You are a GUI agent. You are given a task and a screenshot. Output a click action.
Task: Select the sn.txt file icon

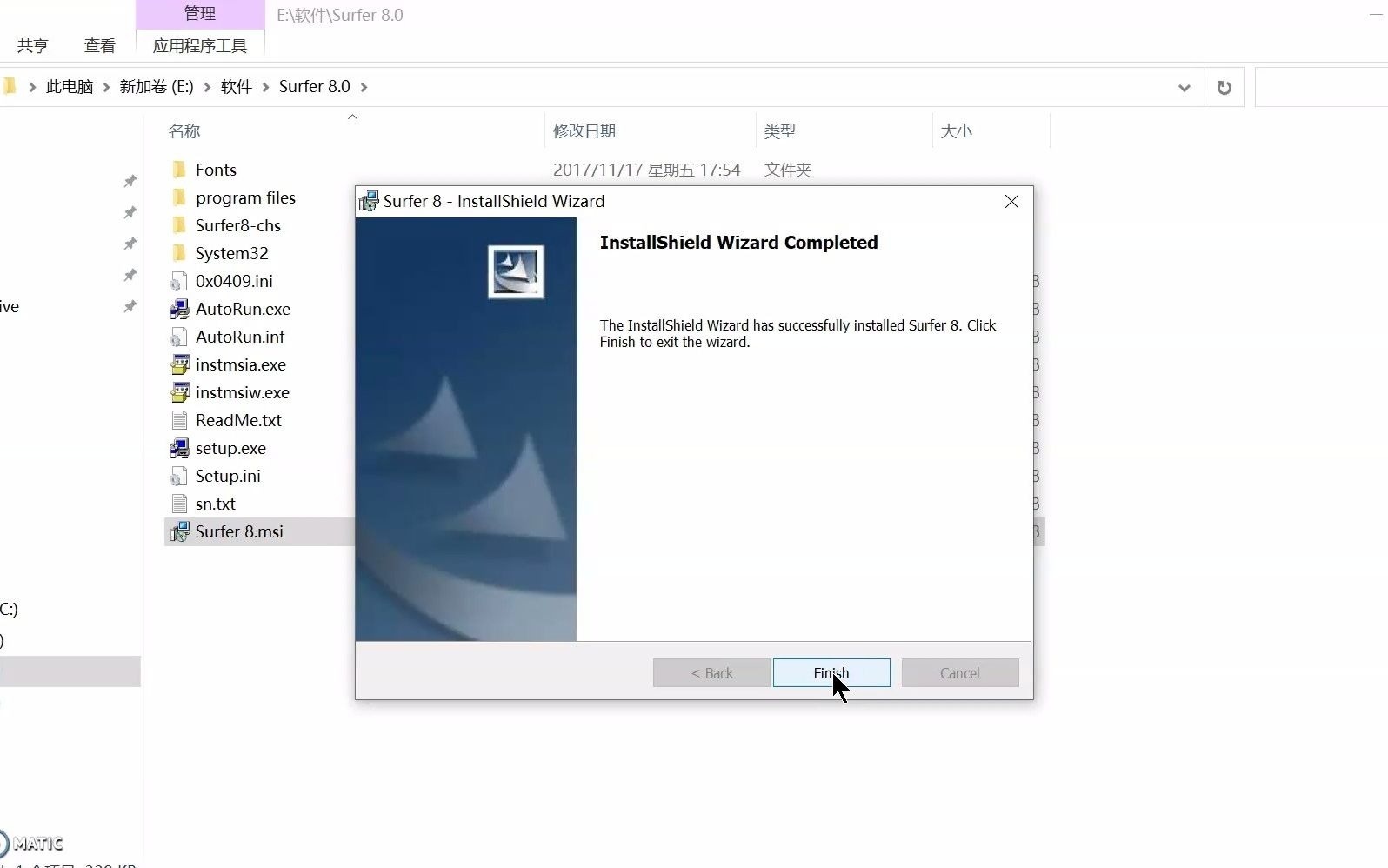tap(179, 504)
